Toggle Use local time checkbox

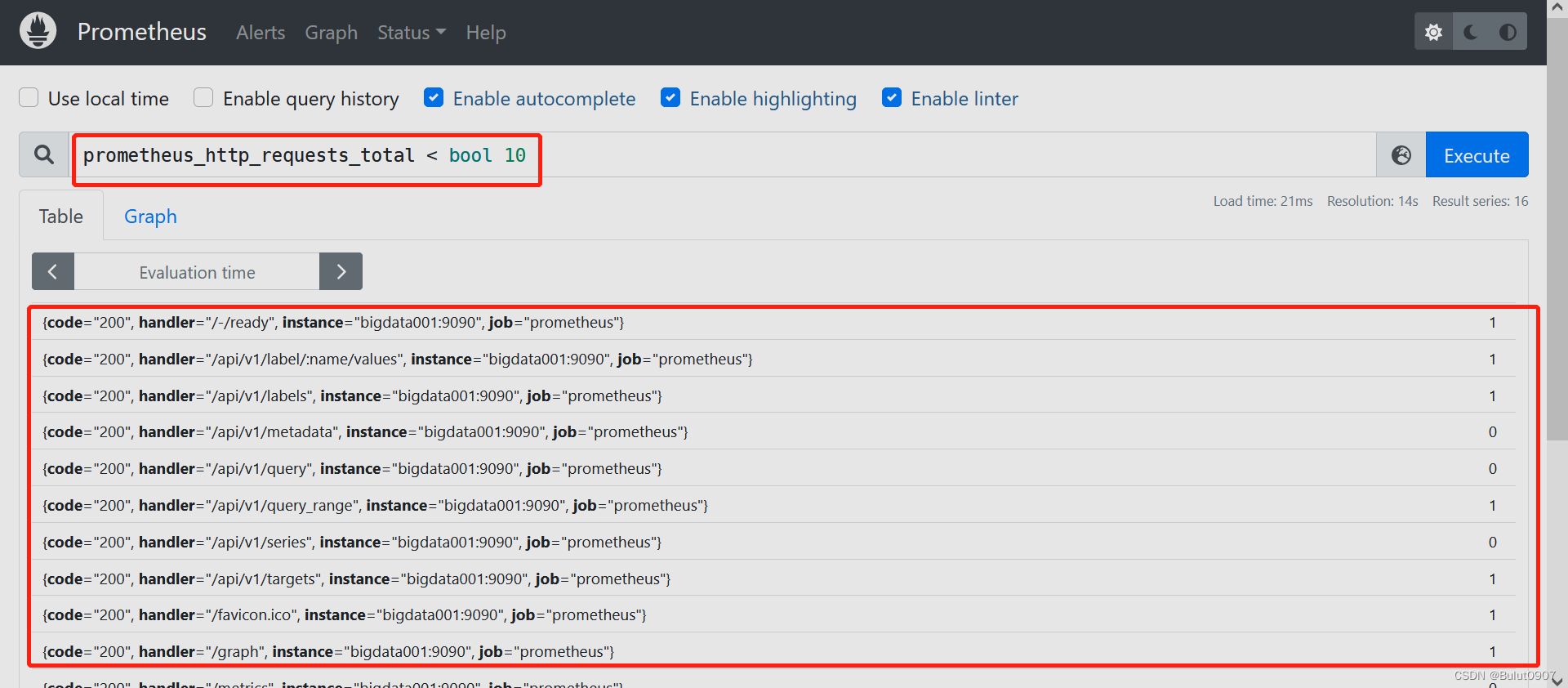(x=29, y=98)
